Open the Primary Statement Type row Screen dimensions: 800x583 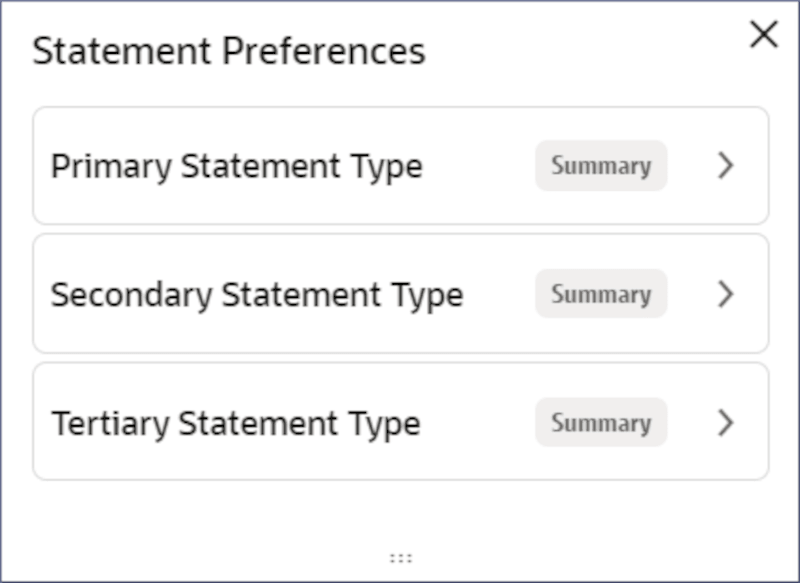[400, 166]
